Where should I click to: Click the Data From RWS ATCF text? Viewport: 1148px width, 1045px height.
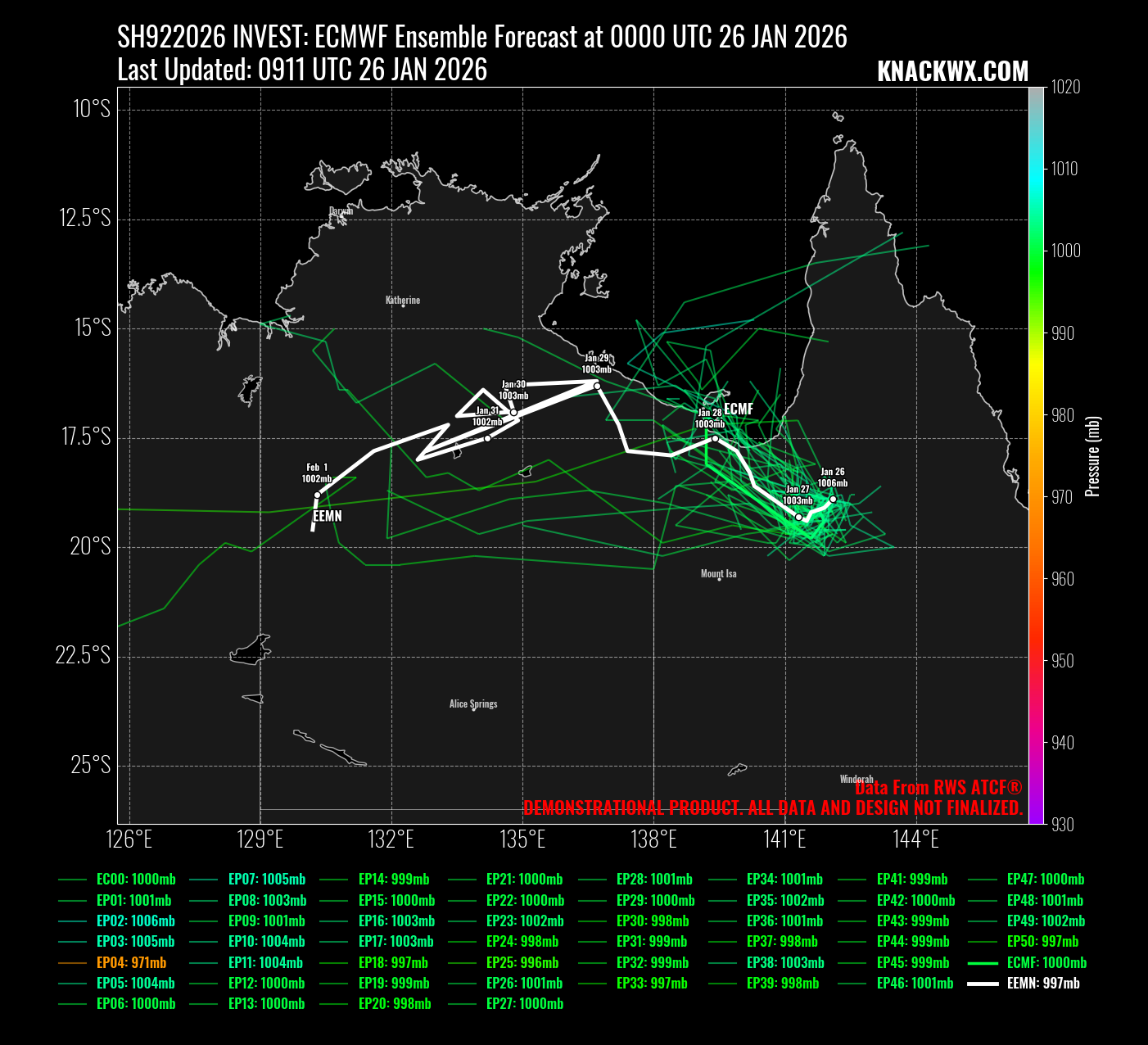pyautogui.click(x=938, y=788)
